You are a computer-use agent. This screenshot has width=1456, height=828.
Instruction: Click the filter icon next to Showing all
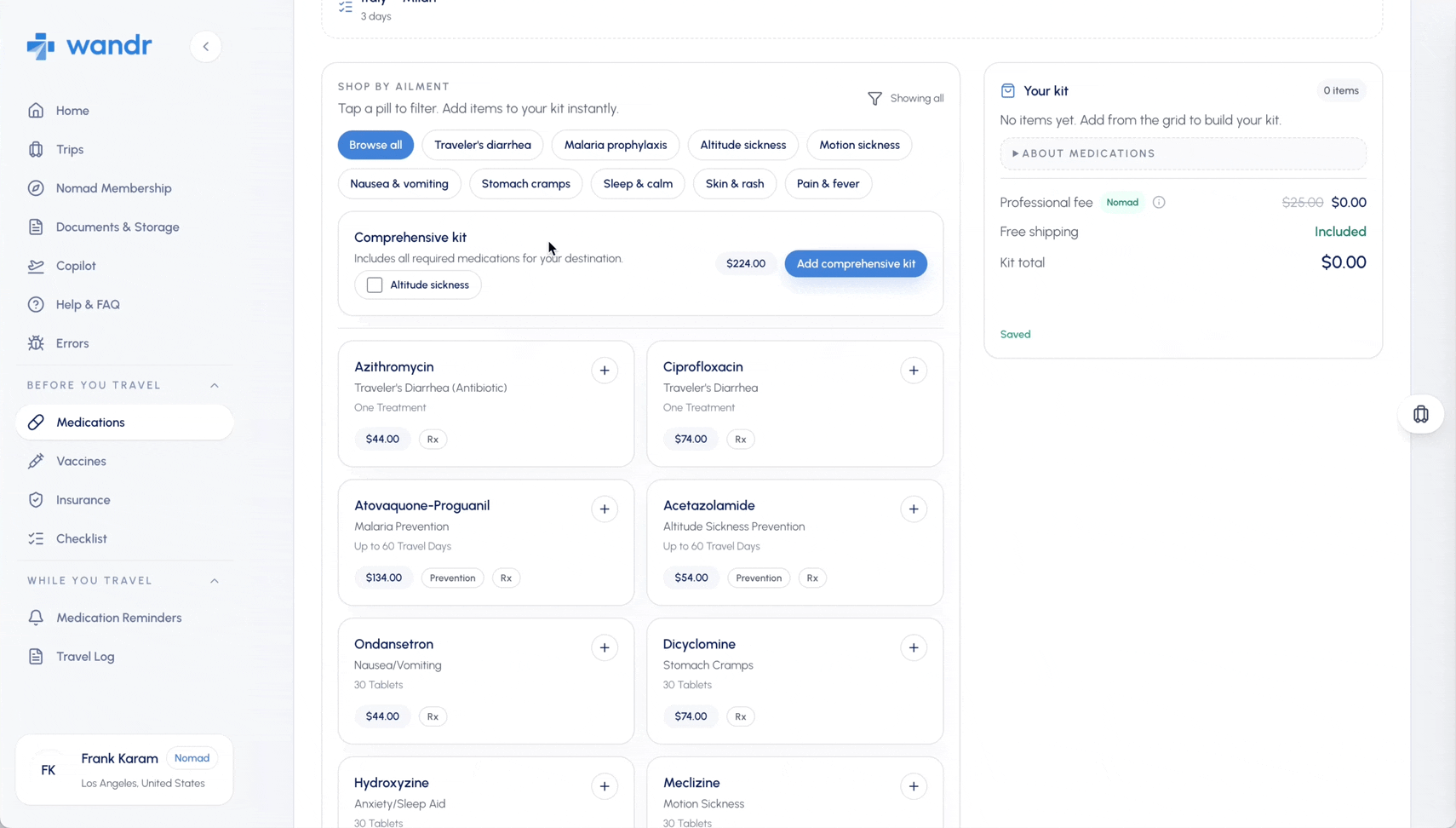click(874, 98)
